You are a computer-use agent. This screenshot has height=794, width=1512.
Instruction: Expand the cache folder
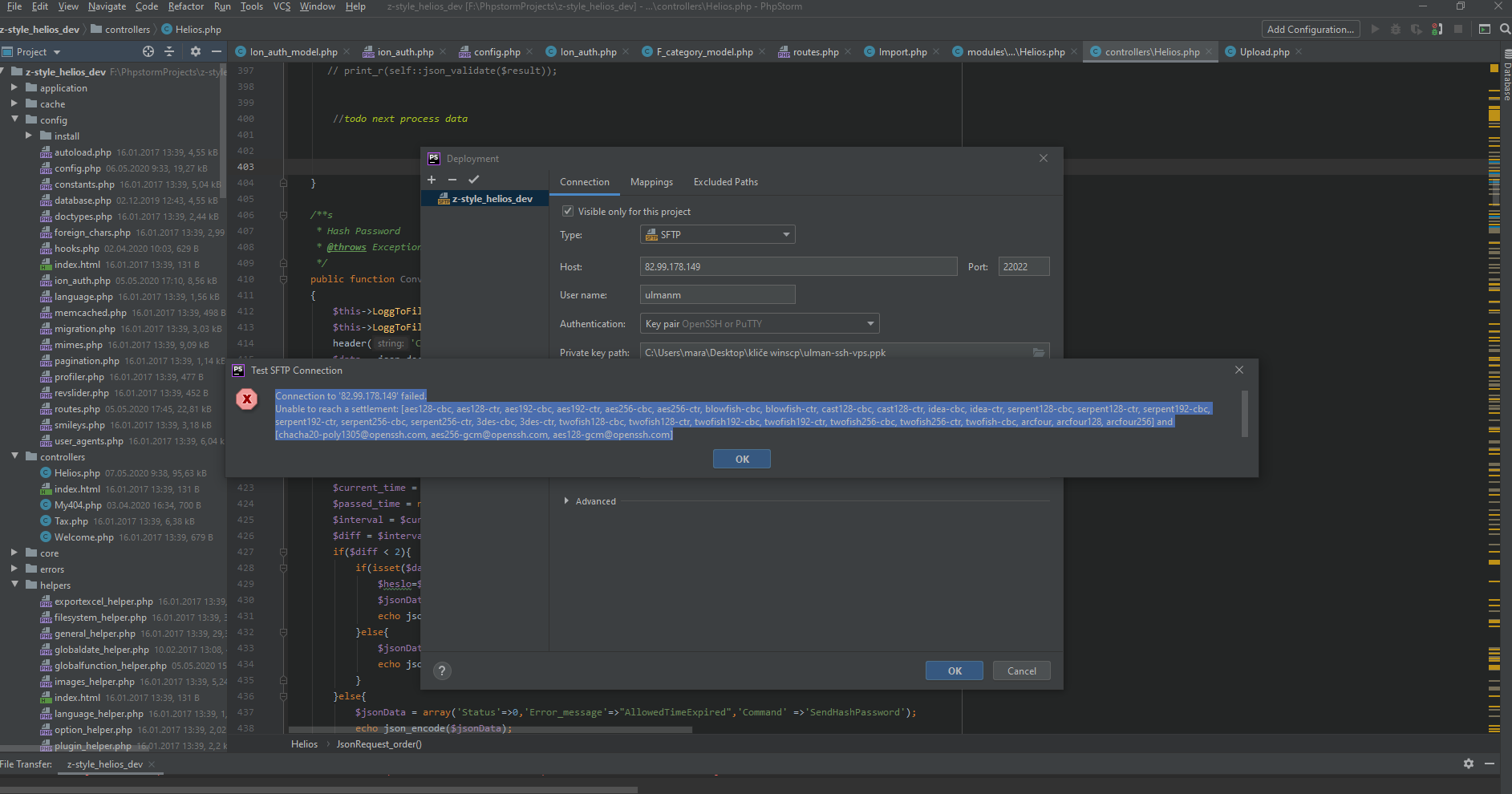click(14, 103)
